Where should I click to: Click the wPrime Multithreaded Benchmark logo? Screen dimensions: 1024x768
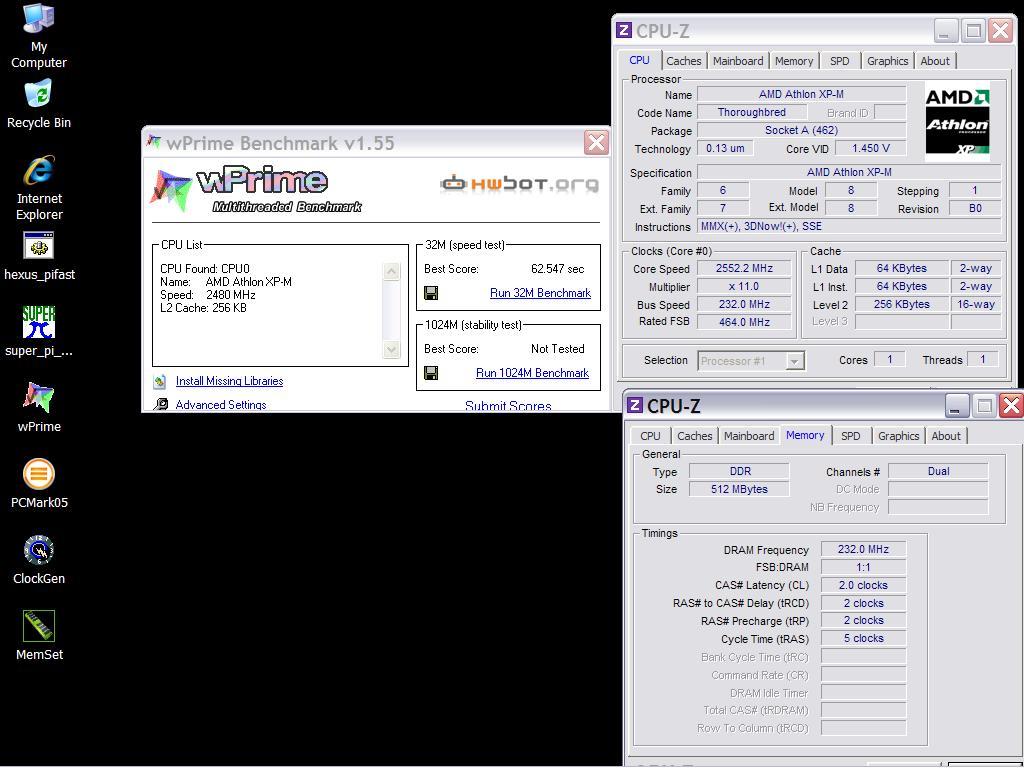click(x=256, y=189)
